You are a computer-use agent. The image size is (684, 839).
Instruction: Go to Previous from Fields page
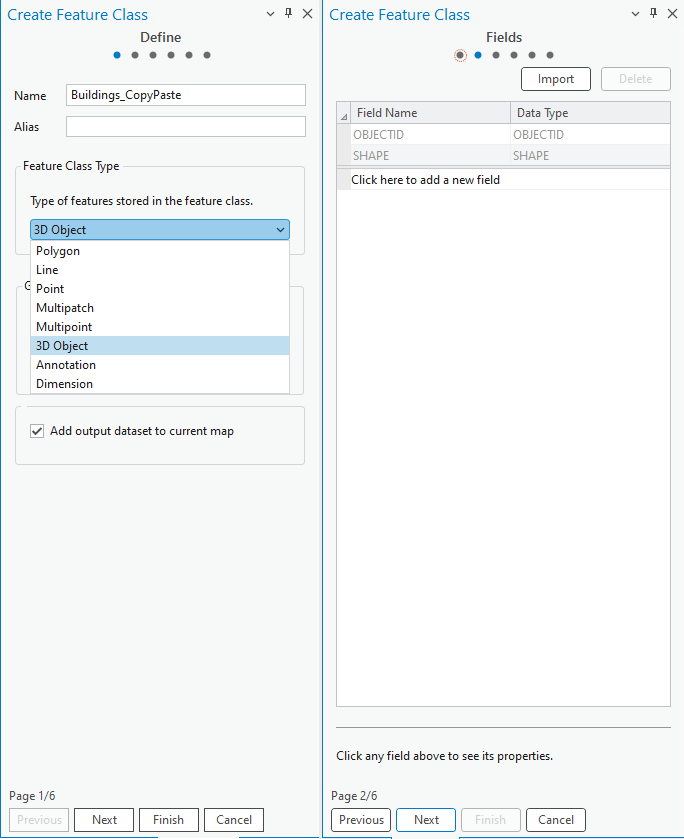click(x=361, y=820)
